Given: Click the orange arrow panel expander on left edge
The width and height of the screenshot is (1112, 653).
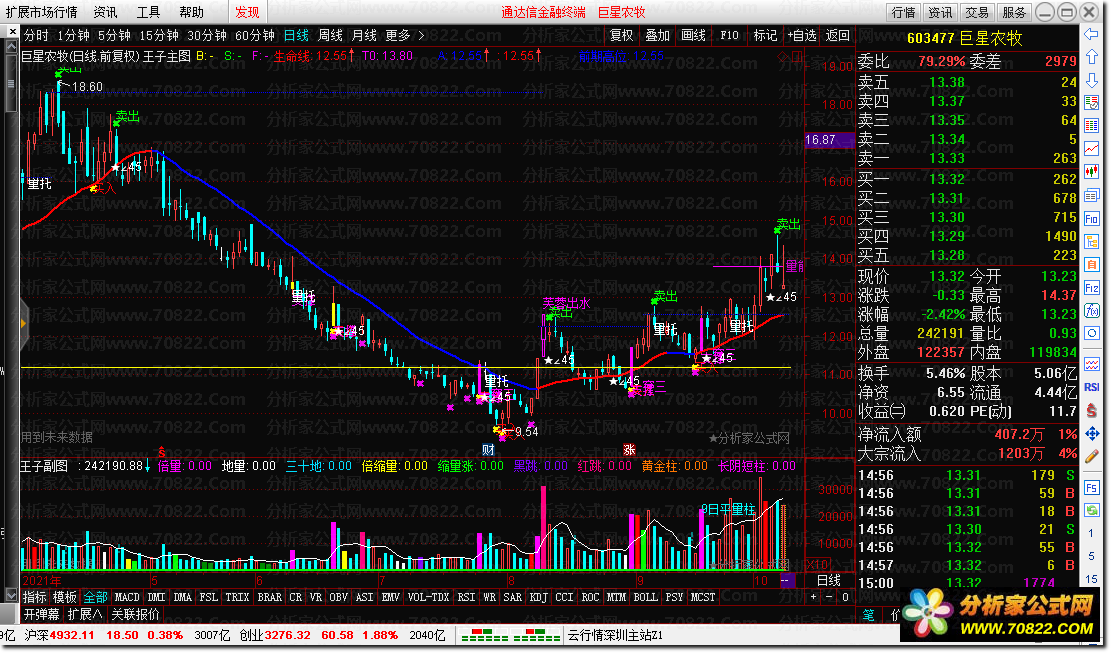Looking at the screenshot, I should pos(23,324).
